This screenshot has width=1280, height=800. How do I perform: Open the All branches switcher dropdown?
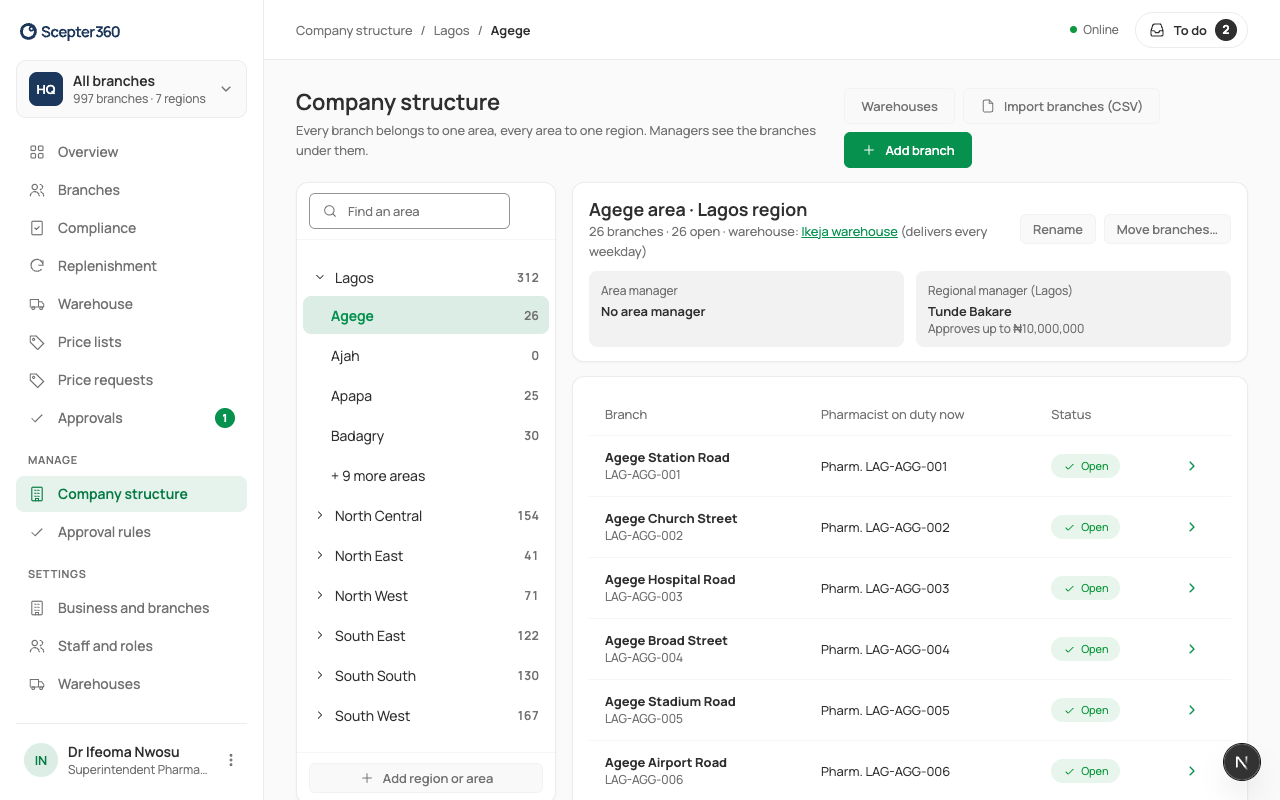(x=131, y=89)
